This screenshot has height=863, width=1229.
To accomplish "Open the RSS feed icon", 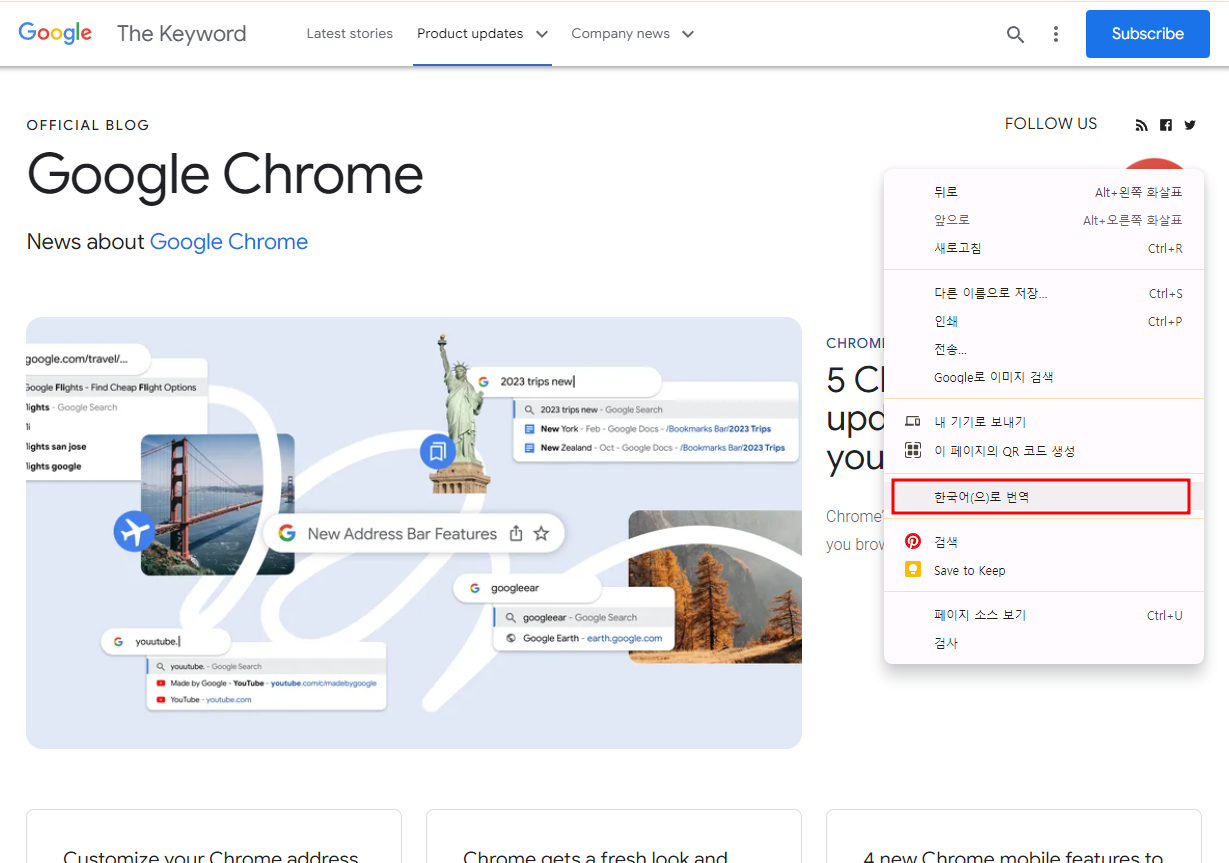I will [1142, 125].
